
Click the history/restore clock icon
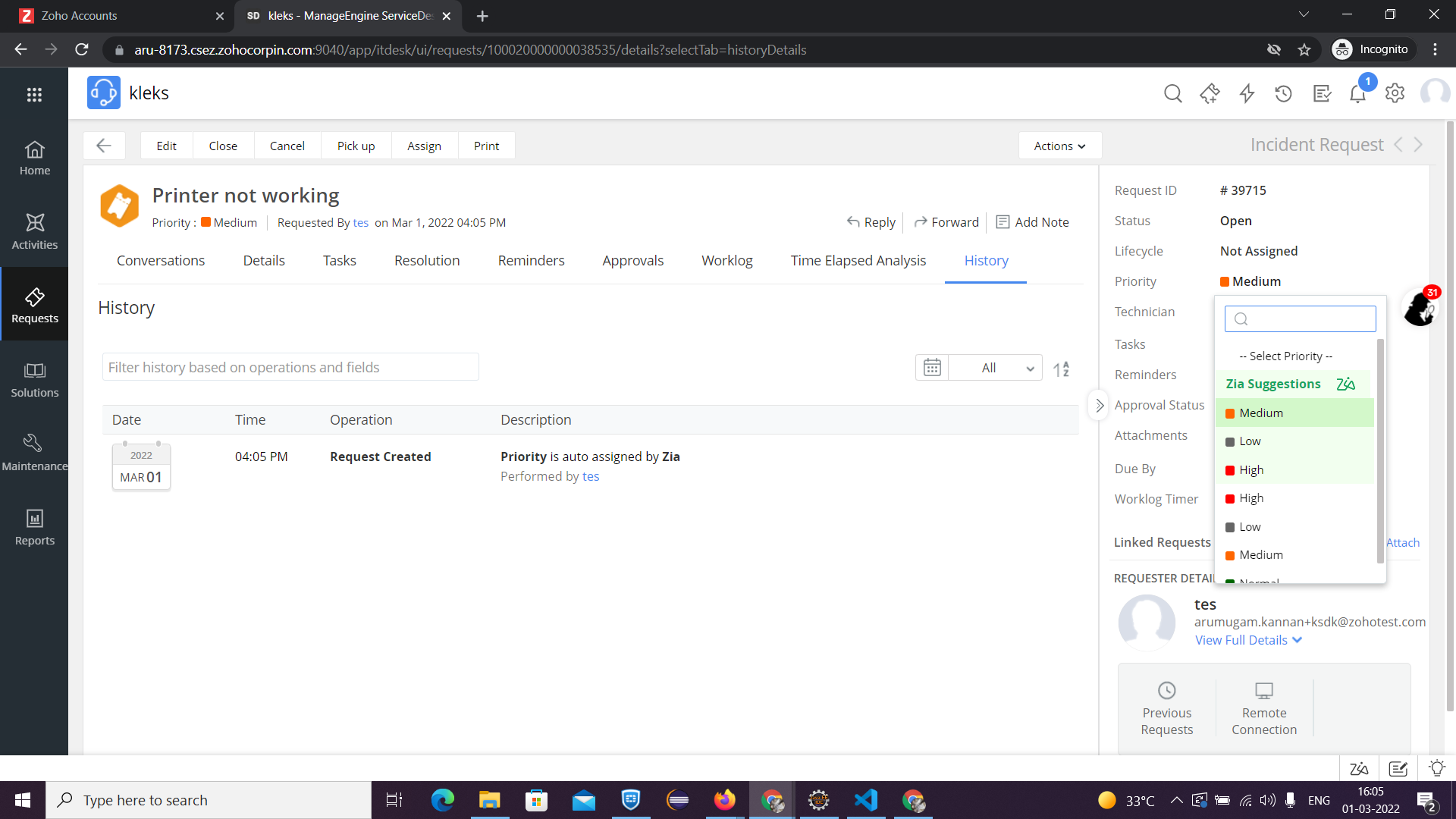pos(1283,93)
